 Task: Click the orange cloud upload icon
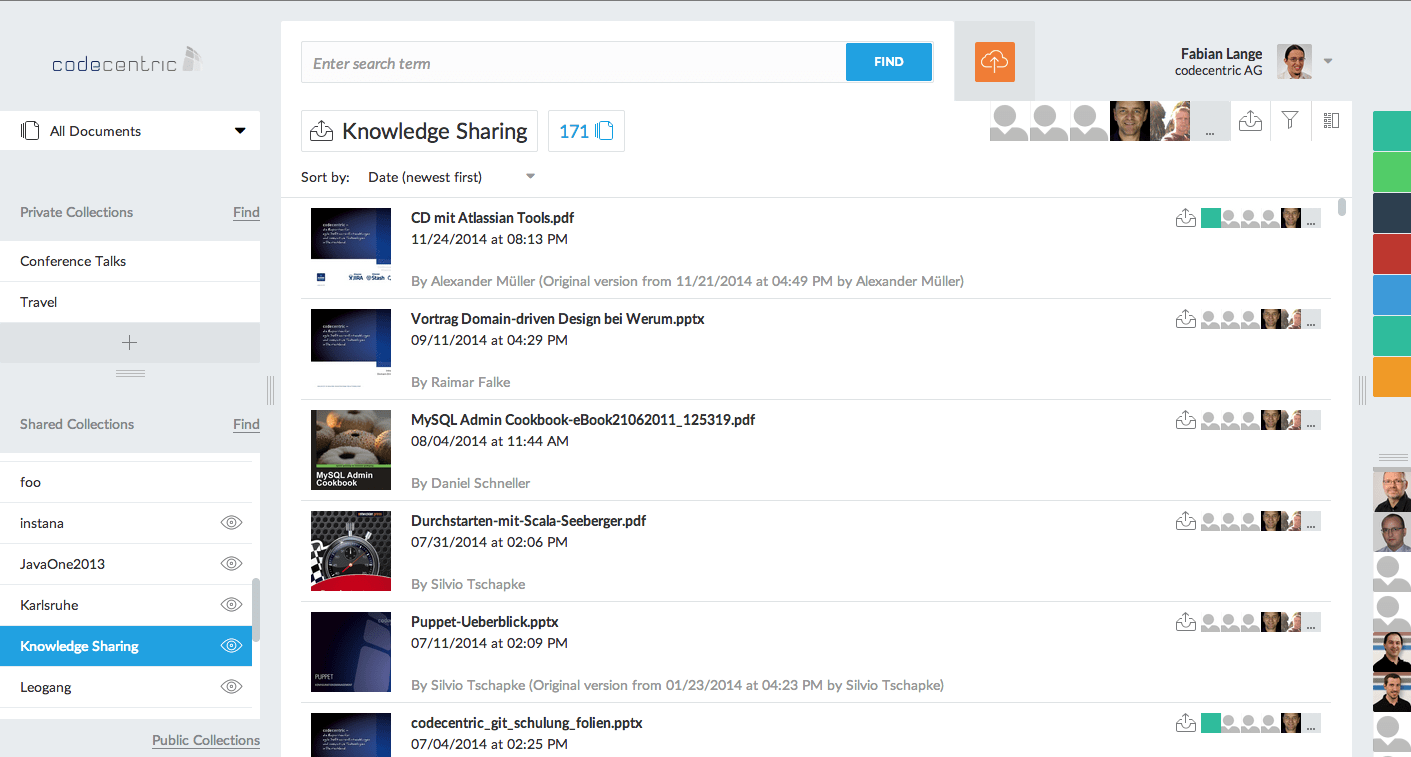coord(994,62)
